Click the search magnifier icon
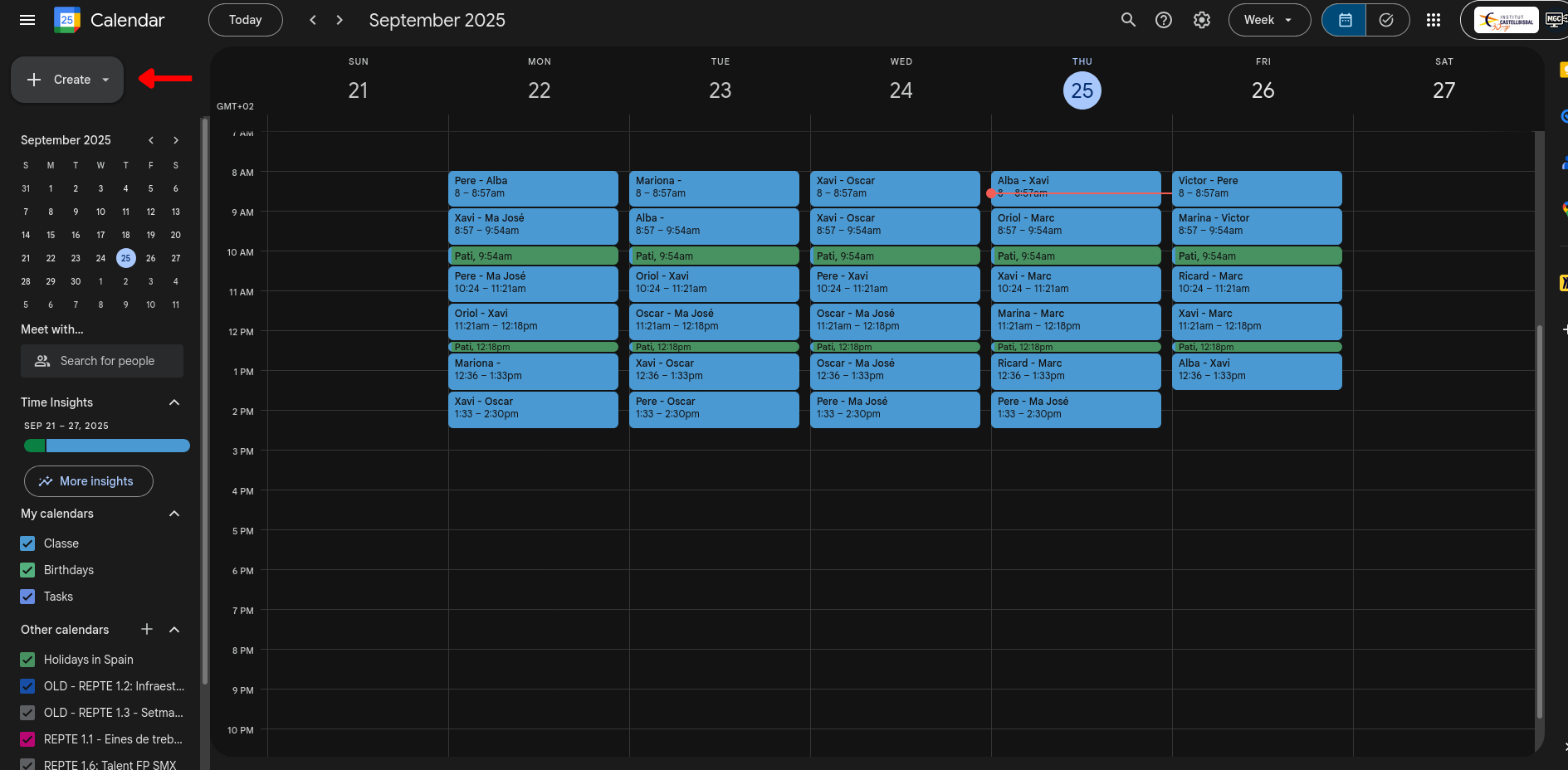This screenshot has height=770, width=1568. (1127, 20)
